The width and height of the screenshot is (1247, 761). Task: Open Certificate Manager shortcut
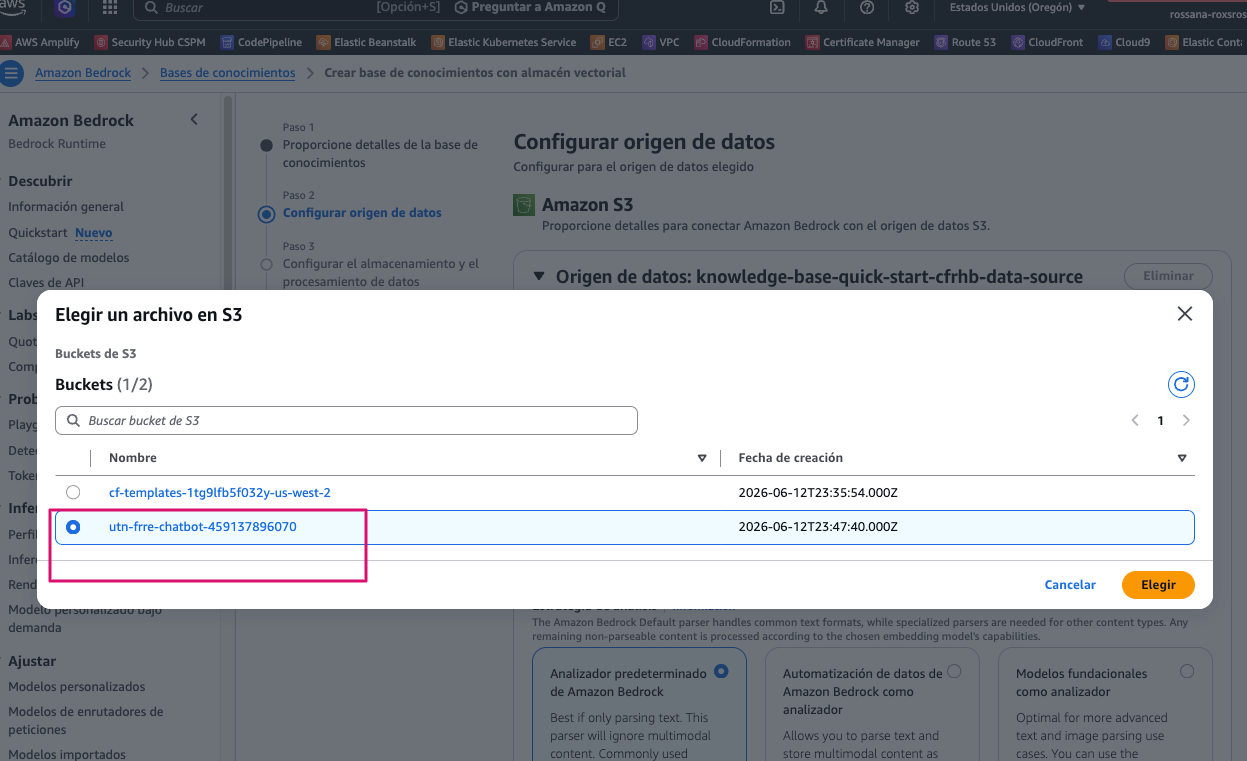[x=862, y=42]
